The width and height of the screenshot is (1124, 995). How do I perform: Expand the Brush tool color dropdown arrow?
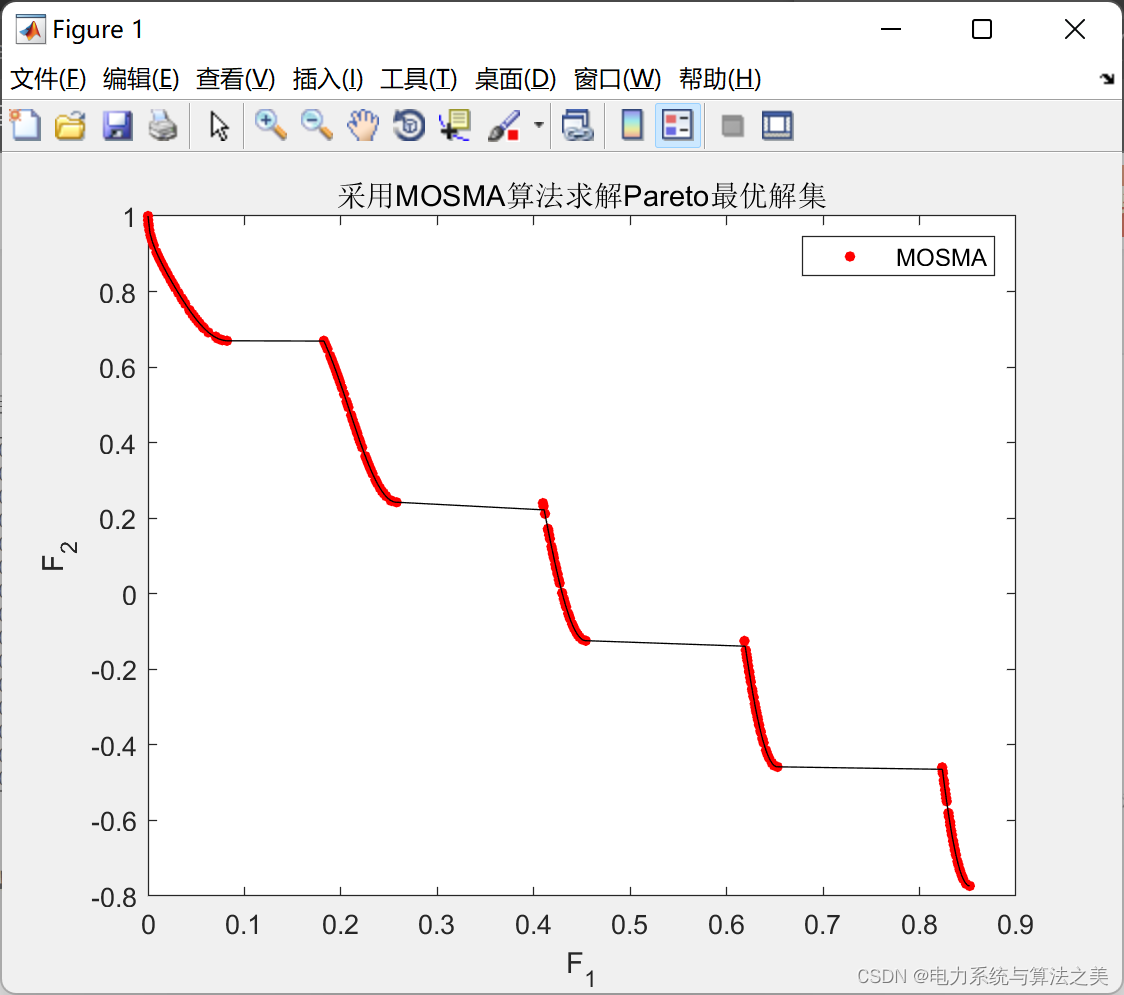point(539,125)
